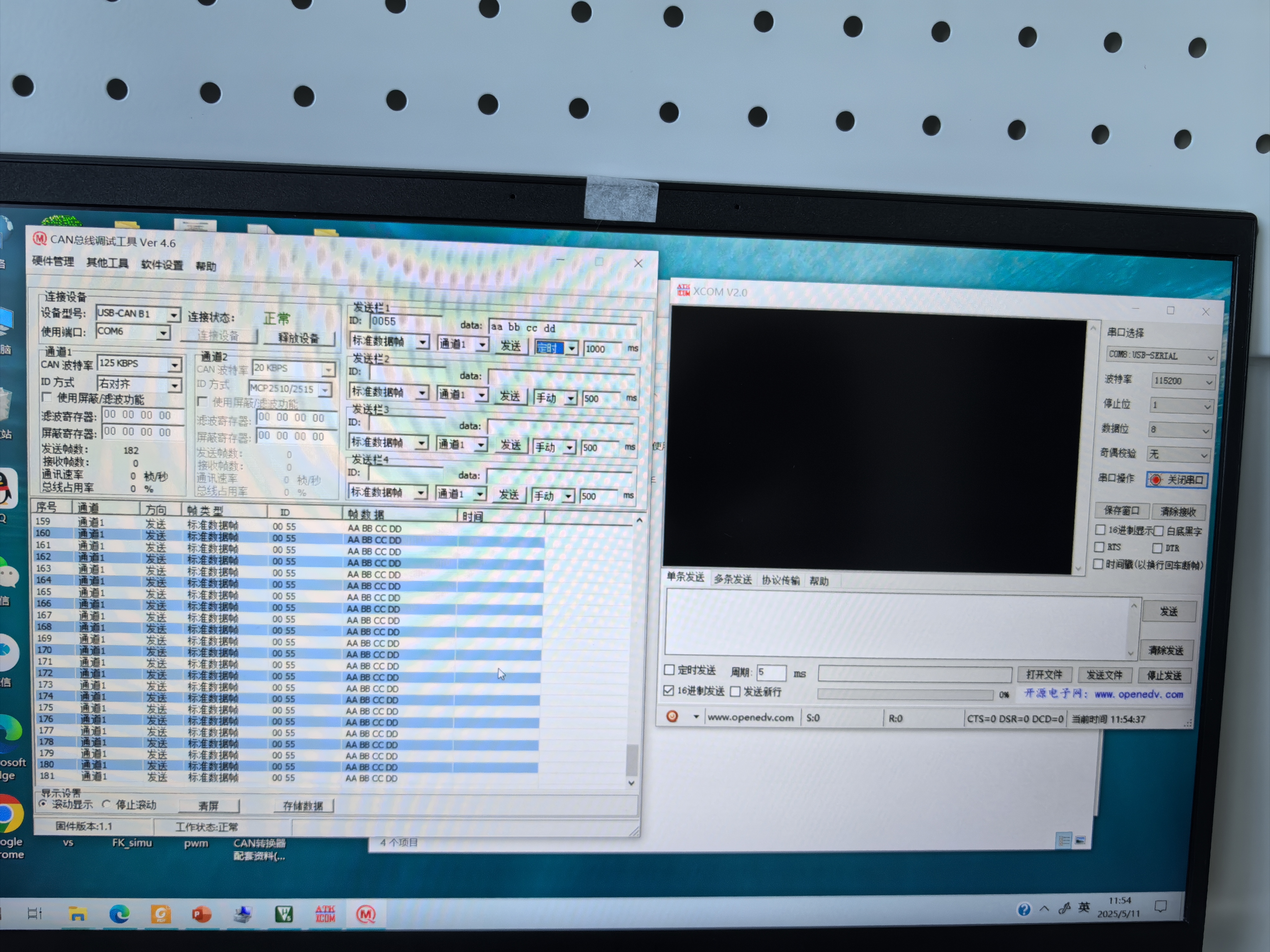Viewport: 1270px width, 952px height.
Task: Switch to 多条发送 tab in XCOM
Action: 733,579
